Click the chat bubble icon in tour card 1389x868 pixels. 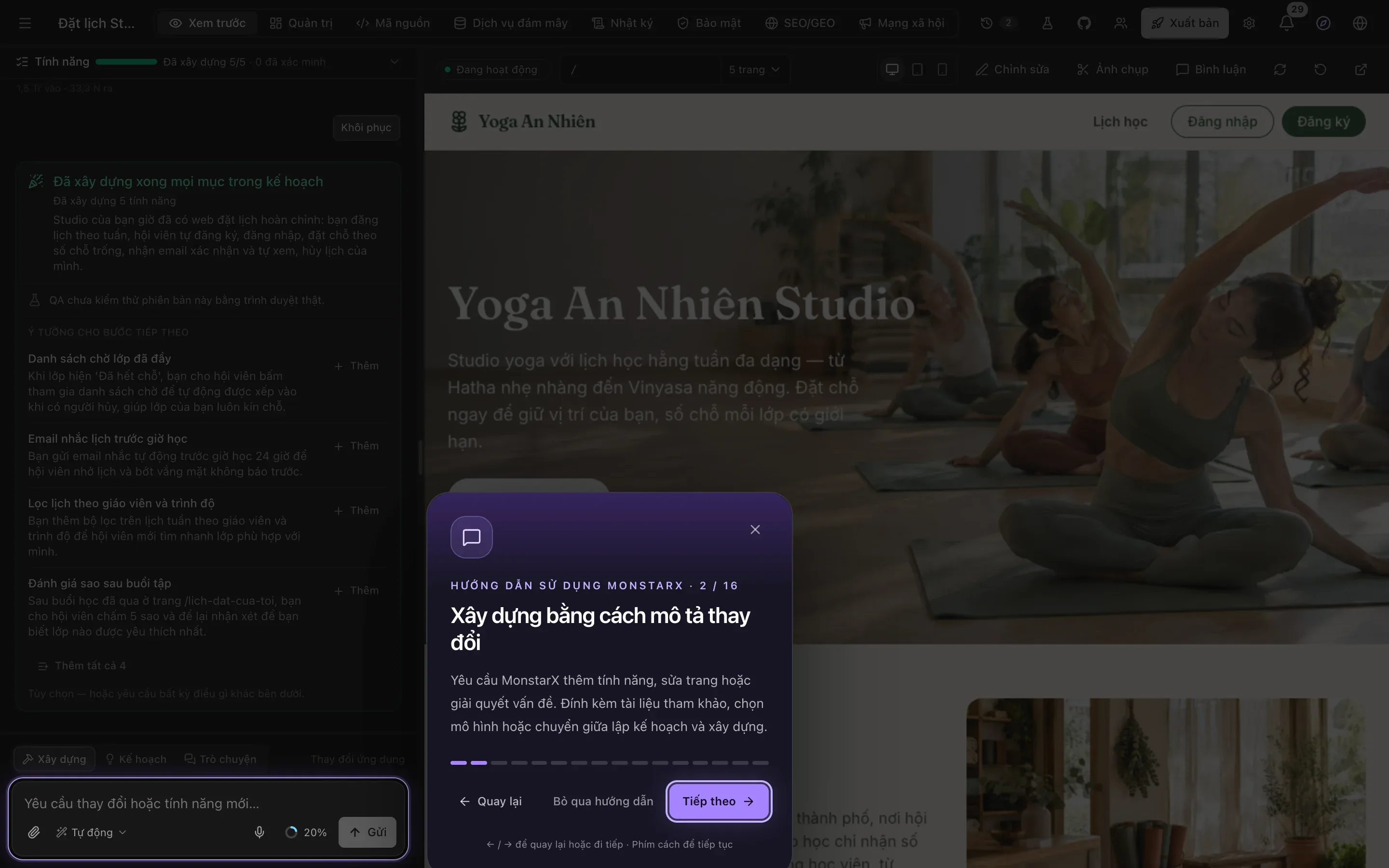pos(471,537)
